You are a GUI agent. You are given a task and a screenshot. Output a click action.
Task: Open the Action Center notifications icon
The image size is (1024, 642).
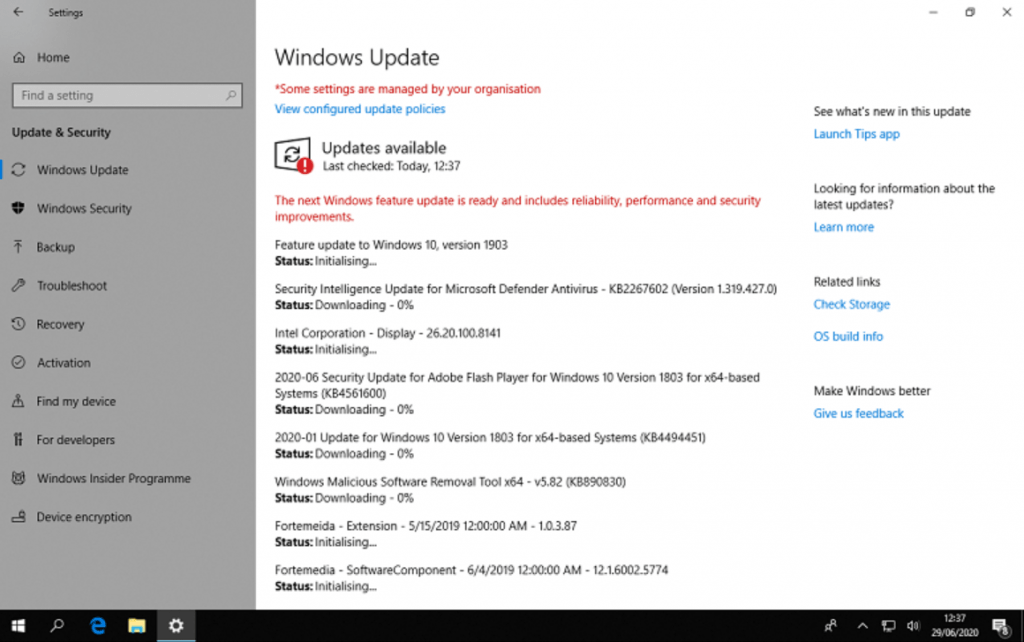[1000, 626]
